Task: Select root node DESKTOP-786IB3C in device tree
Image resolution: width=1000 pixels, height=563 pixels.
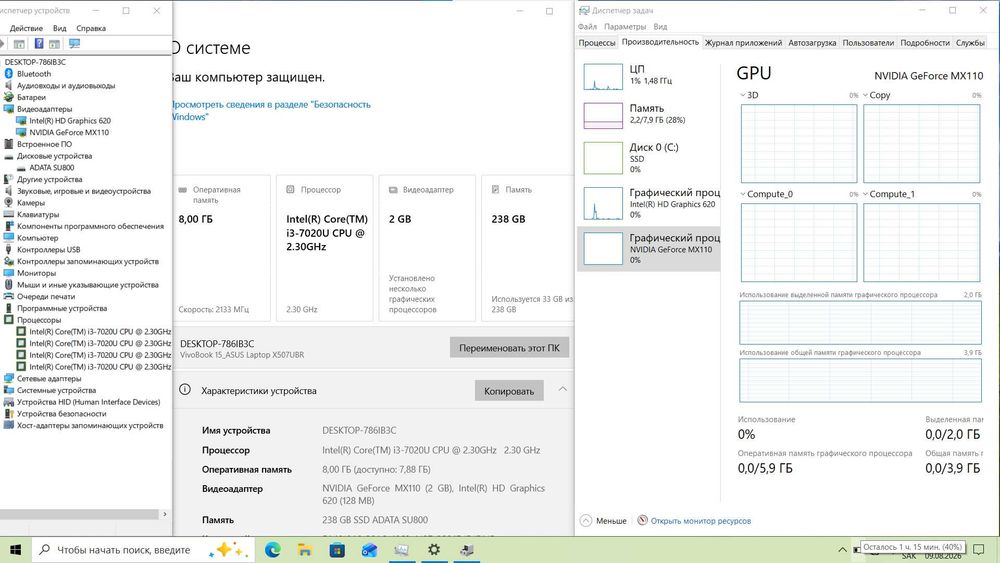Action: (x=35, y=62)
